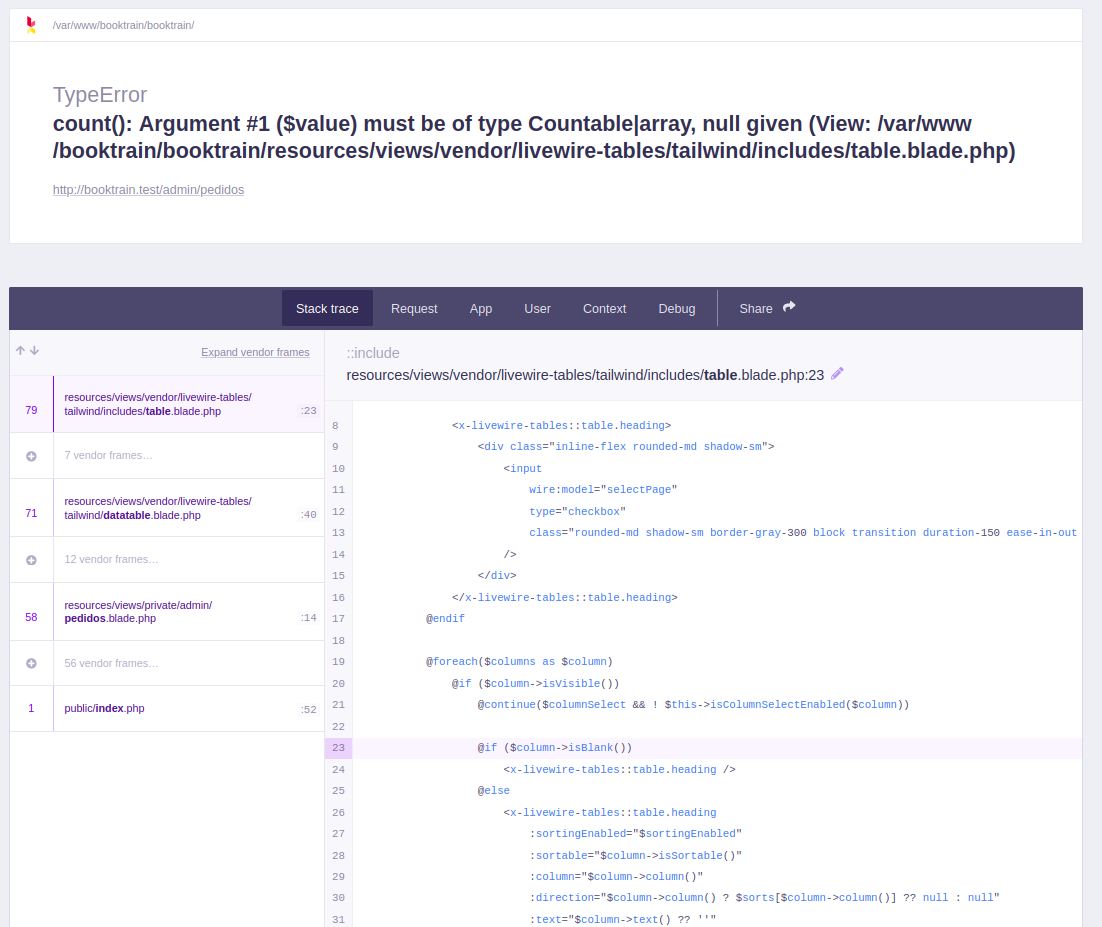Click the Share arrow icon

[789, 306]
